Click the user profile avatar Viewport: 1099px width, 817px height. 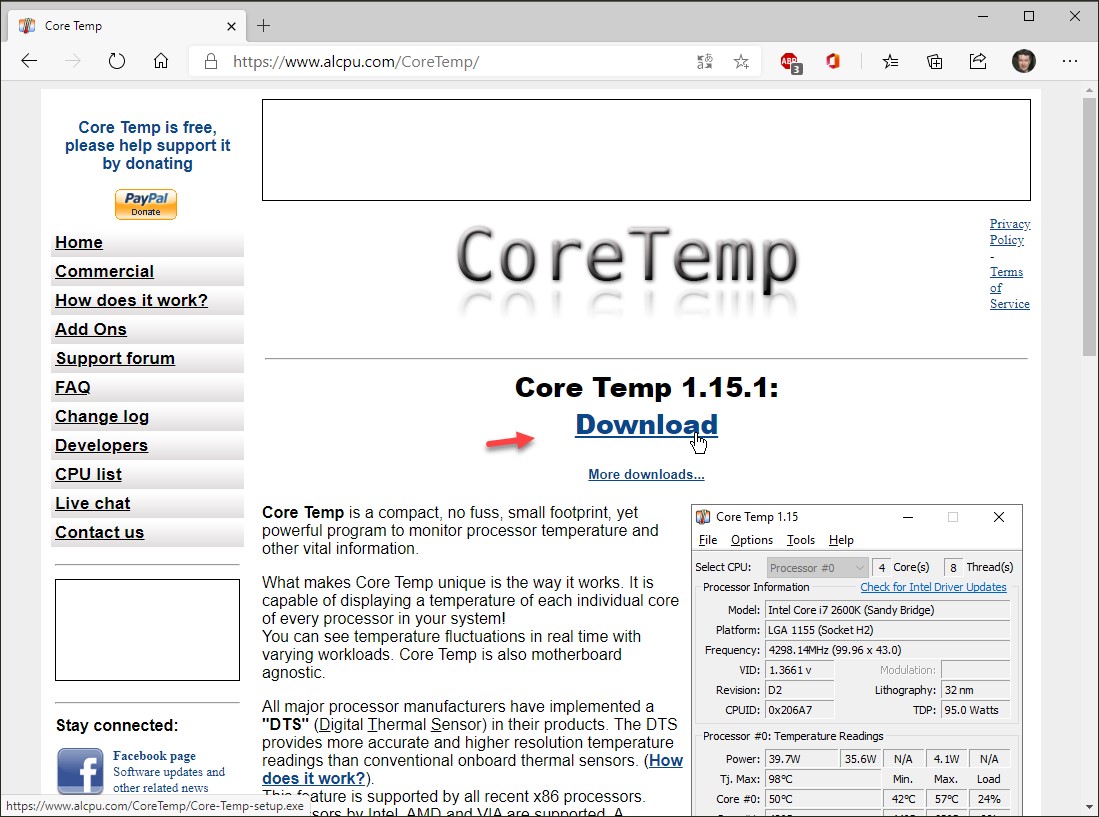click(1023, 61)
